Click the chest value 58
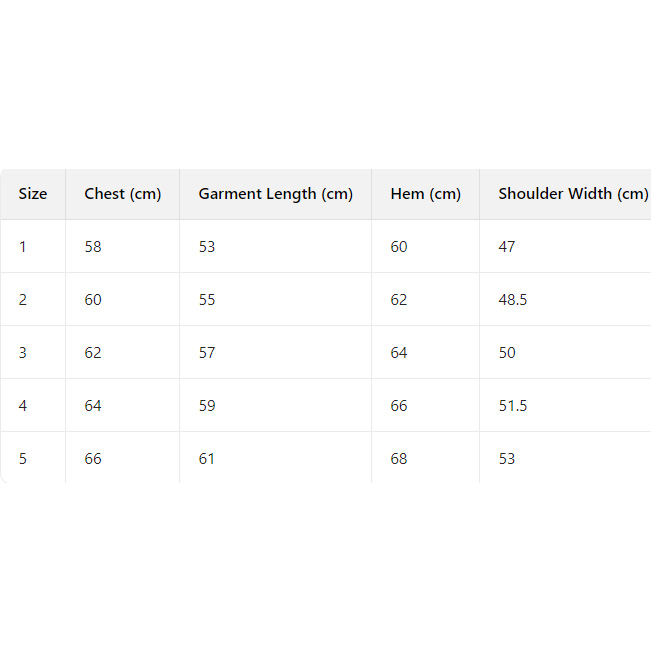 (x=93, y=247)
